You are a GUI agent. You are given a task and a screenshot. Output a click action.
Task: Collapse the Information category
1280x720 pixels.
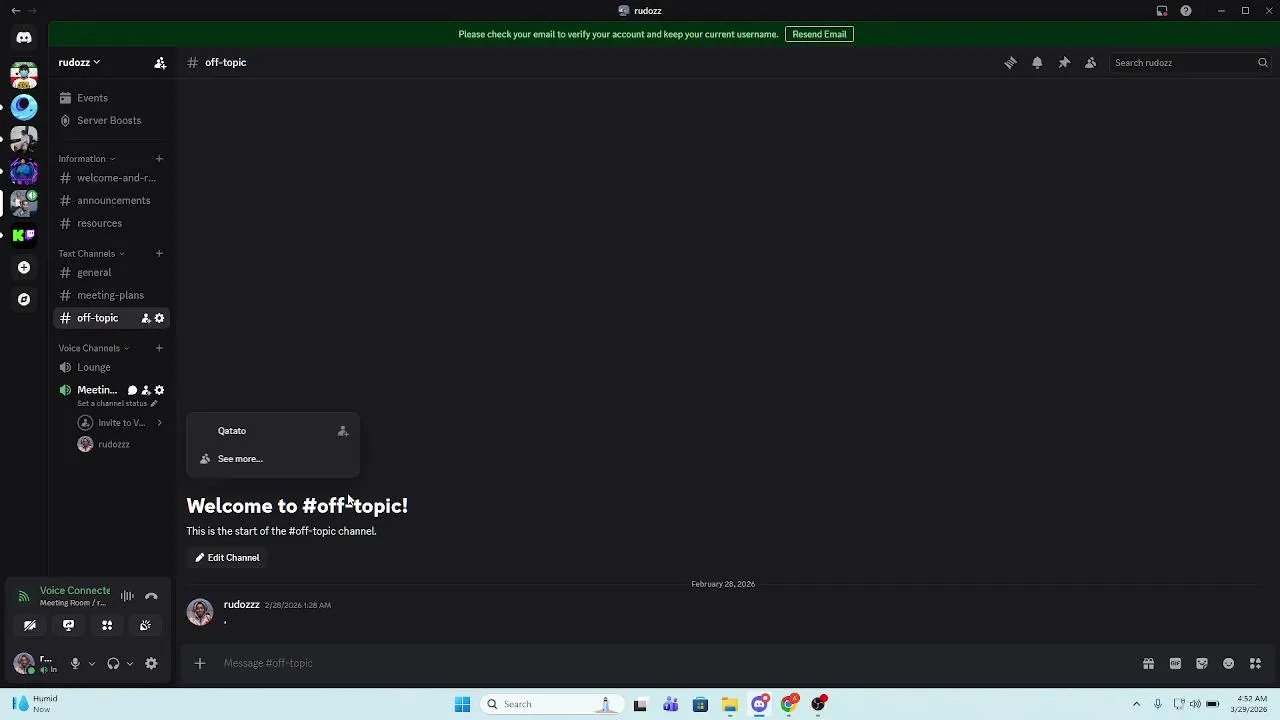[86, 159]
